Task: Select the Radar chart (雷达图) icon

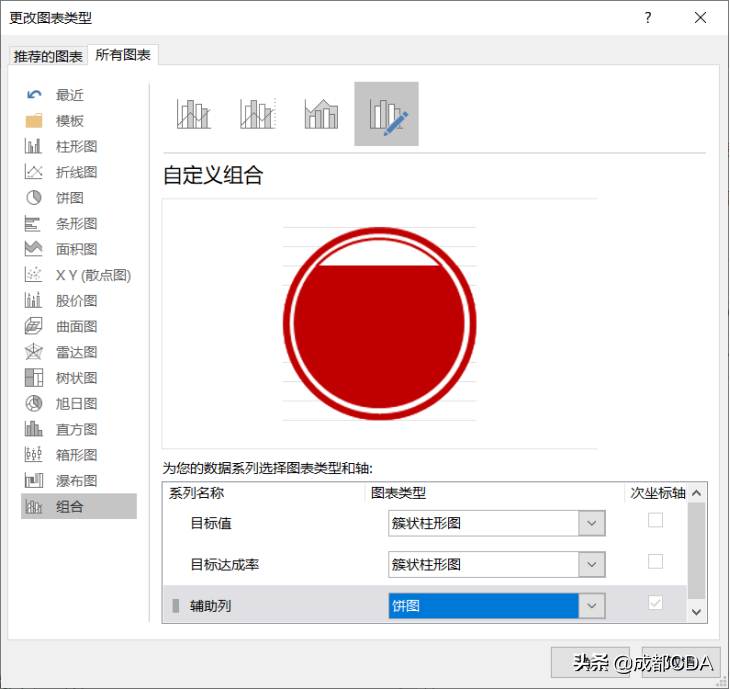Action: (x=34, y=352)
